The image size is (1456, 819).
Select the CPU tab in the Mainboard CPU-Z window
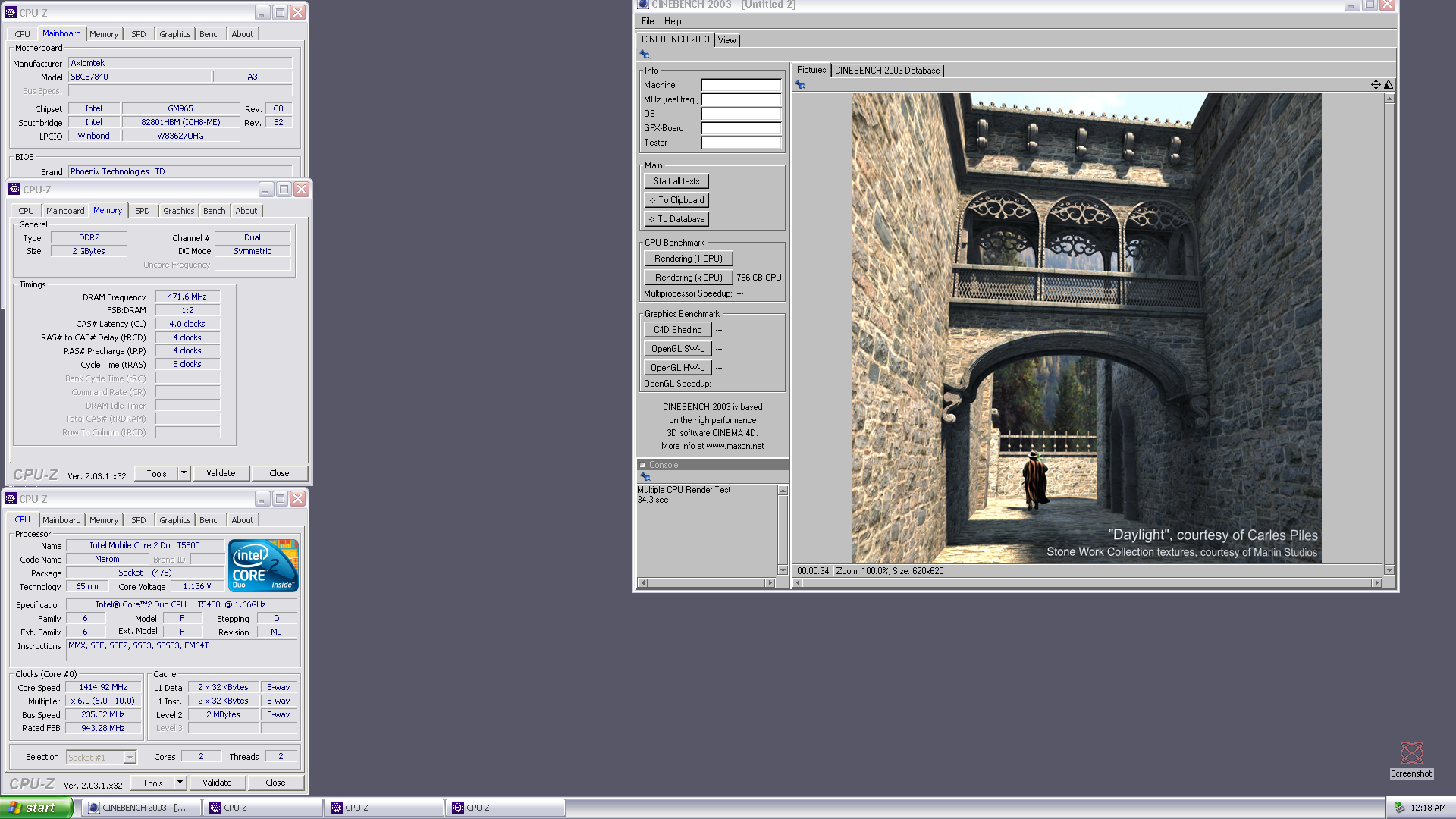(x=23, y=34)
